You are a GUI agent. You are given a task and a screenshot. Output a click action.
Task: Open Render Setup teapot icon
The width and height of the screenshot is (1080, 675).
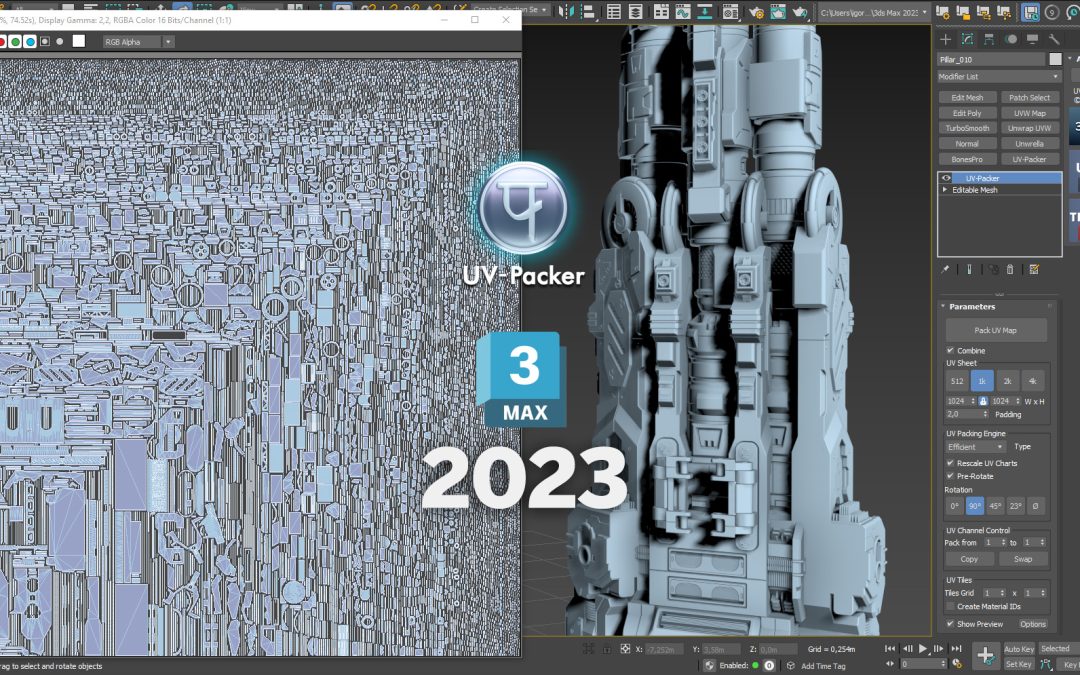pos(756,12)
